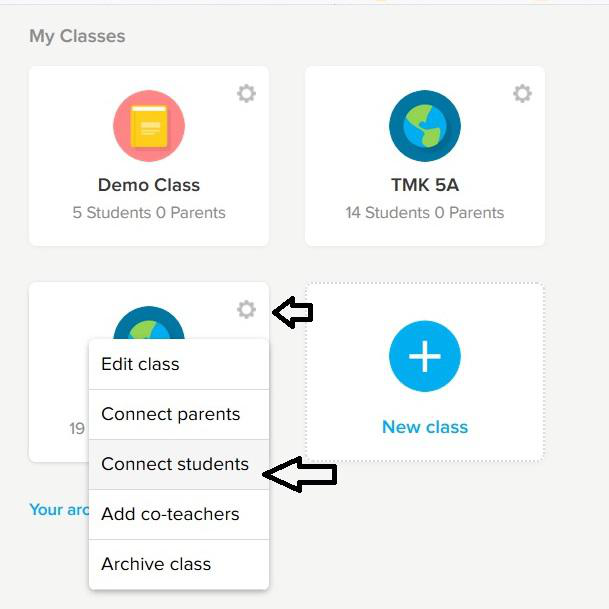Click the New class label

(x=425, y=427)
